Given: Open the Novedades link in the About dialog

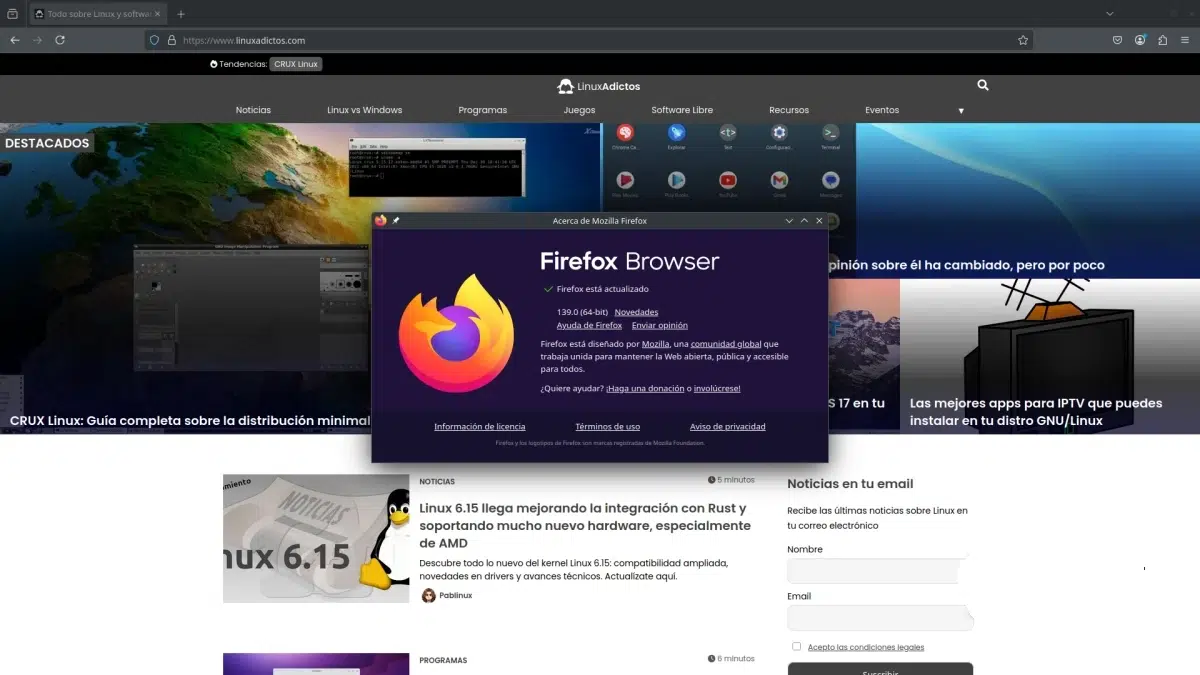Looking at the screenshot, I should [x=636, y=311].
